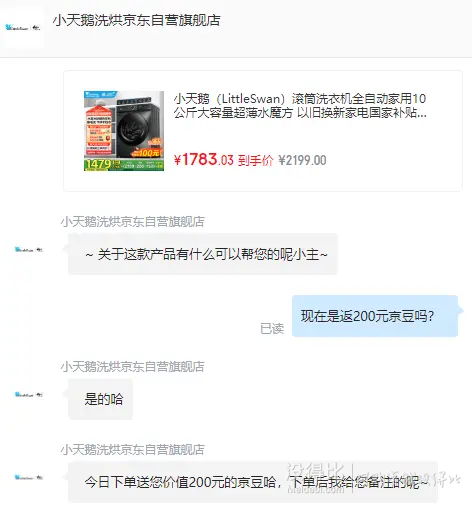Select the 是的哈 reply bubble
Screen dimensions: 472x513
pos(100,399)
